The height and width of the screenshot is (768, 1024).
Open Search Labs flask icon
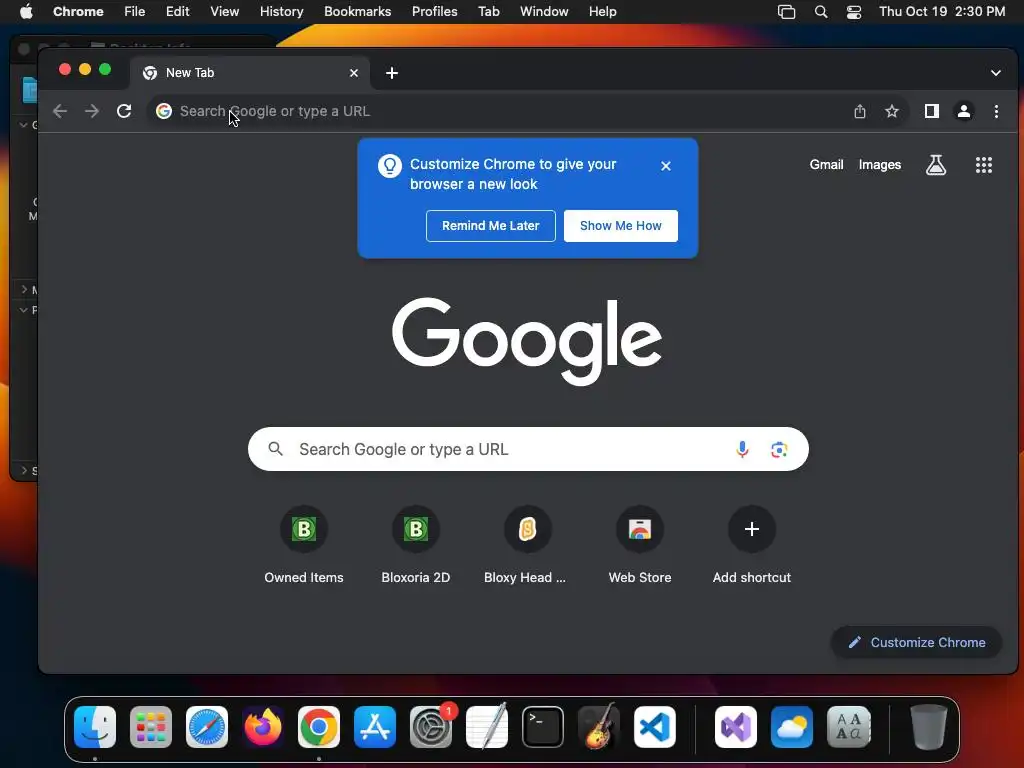click(x=936, y=165)
